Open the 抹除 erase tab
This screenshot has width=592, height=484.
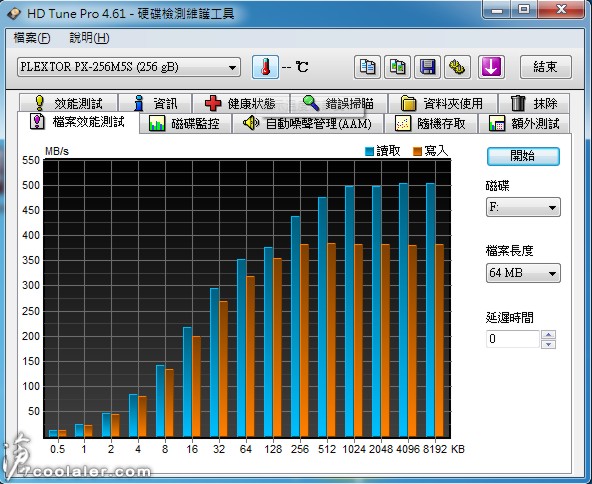(x=534, y=103)
